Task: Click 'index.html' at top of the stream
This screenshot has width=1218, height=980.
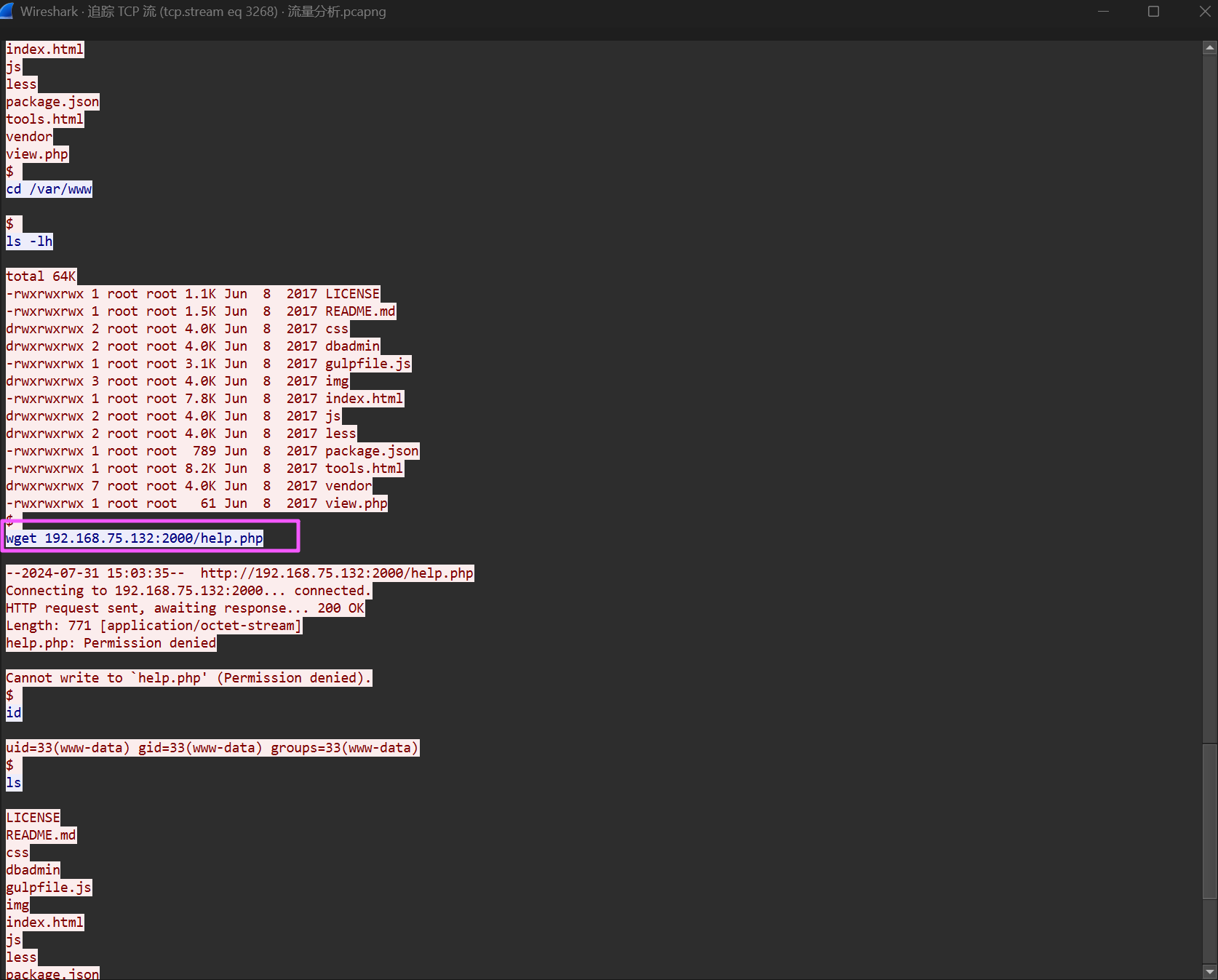Action: [x=45, y=49]
